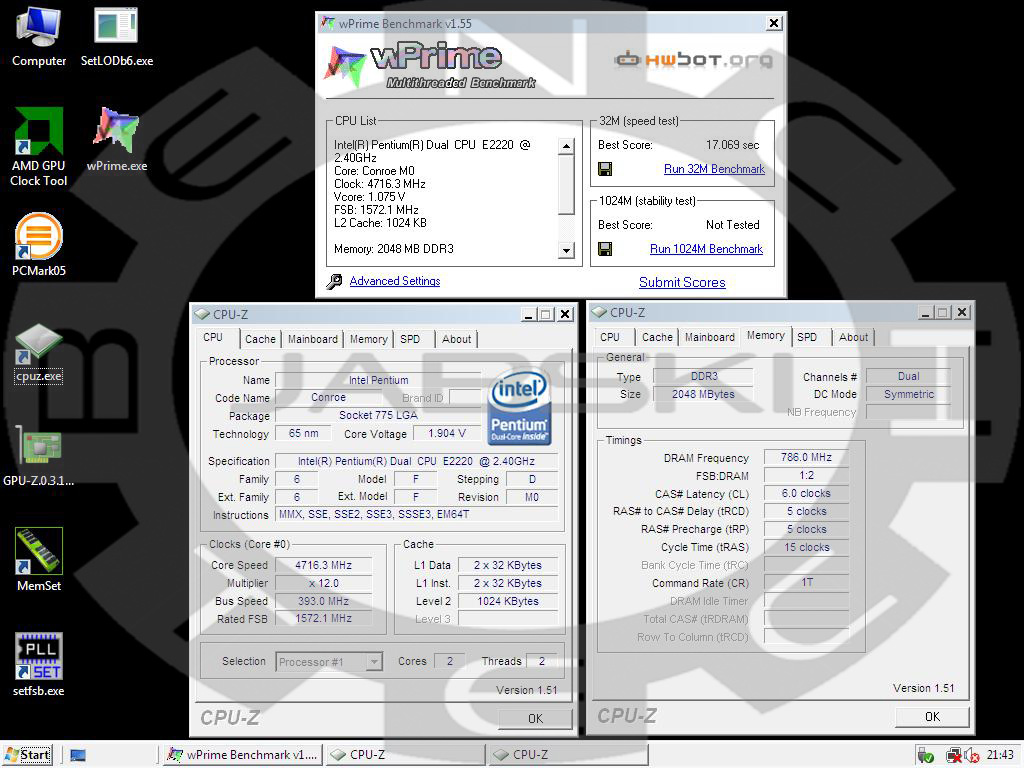Click wPrime Benchmark taskbar button
This screenshot has width=1024, height=768.
[242, 755]
